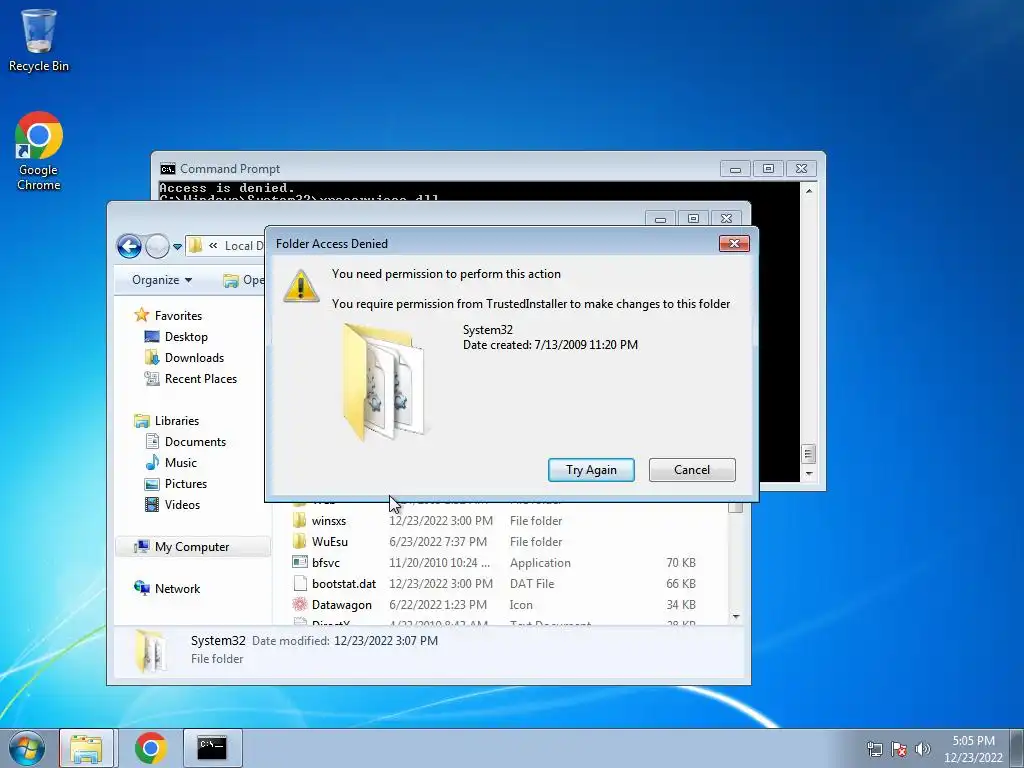Click the System32 folder thumbnail in dialog
1024x768 pixels.
384,381
